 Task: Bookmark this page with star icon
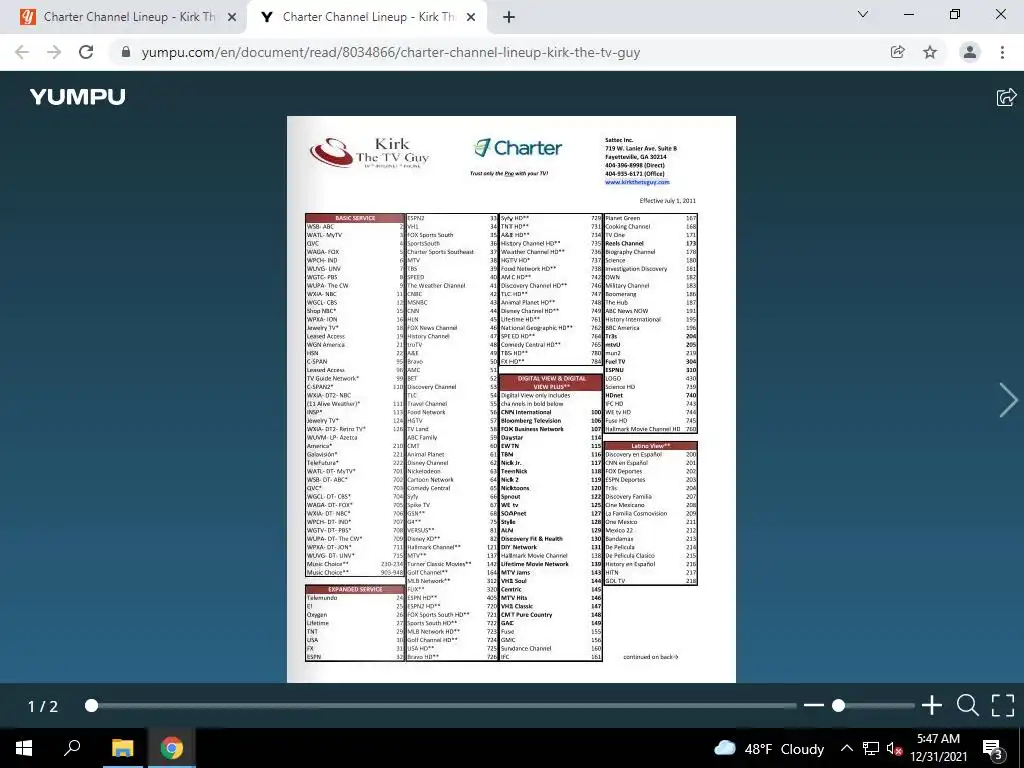930,52
